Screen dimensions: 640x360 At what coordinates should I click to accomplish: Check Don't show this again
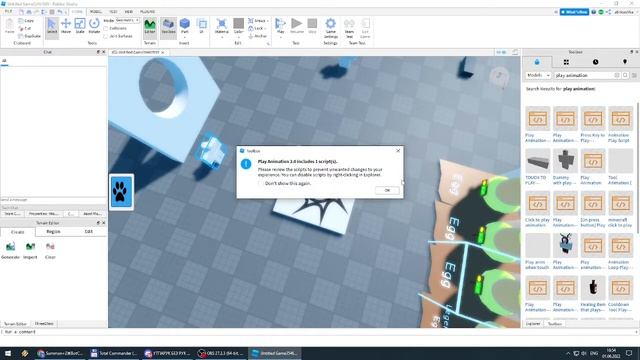point(261,183)
